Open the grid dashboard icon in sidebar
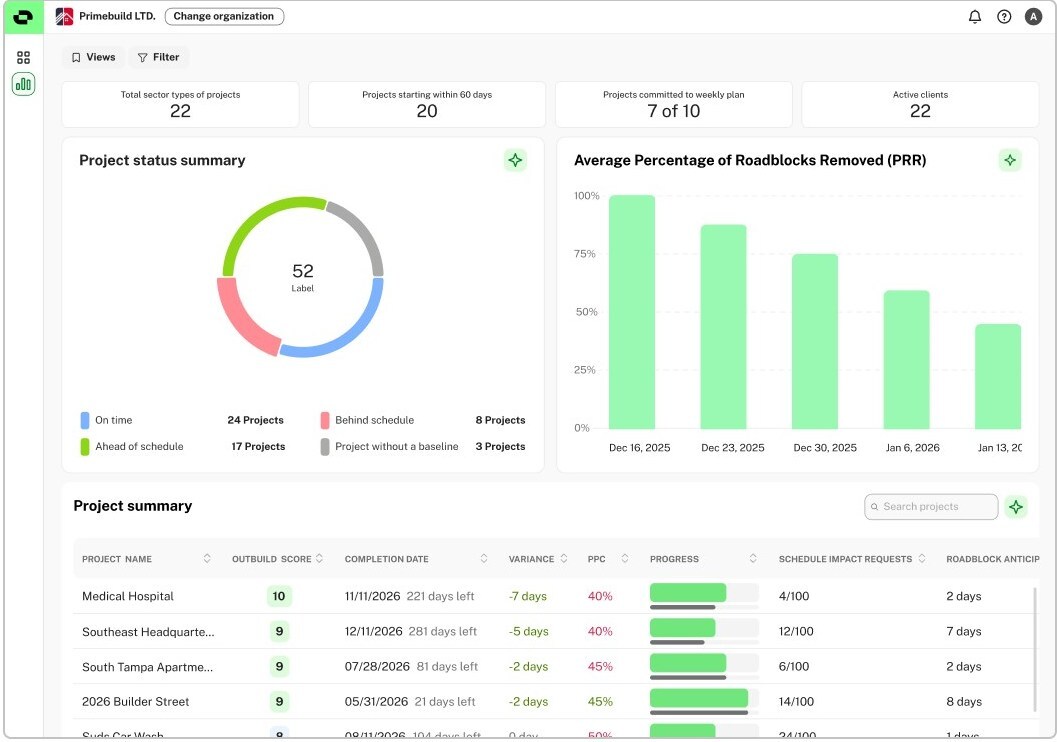This screenshot has height=742, width=1057. pos(24,58)
